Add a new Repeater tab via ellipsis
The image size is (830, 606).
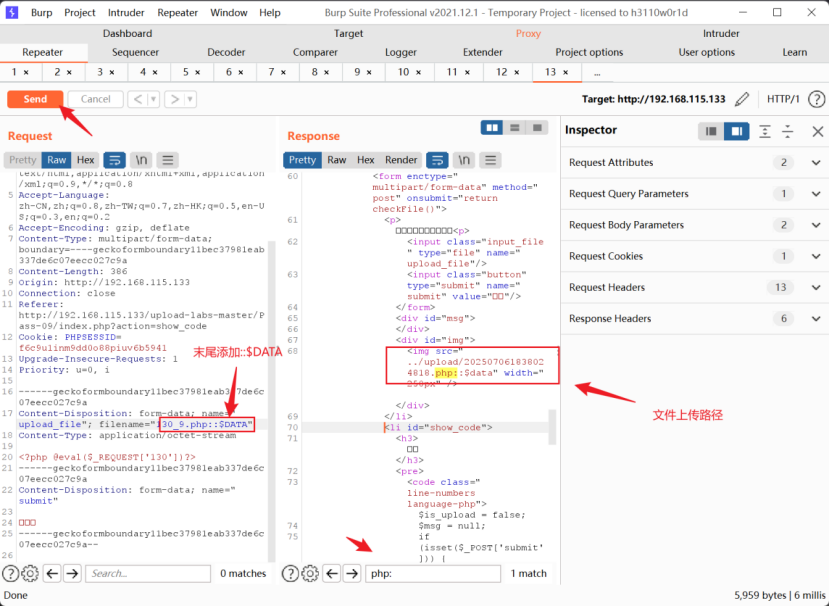coord(597,73)
